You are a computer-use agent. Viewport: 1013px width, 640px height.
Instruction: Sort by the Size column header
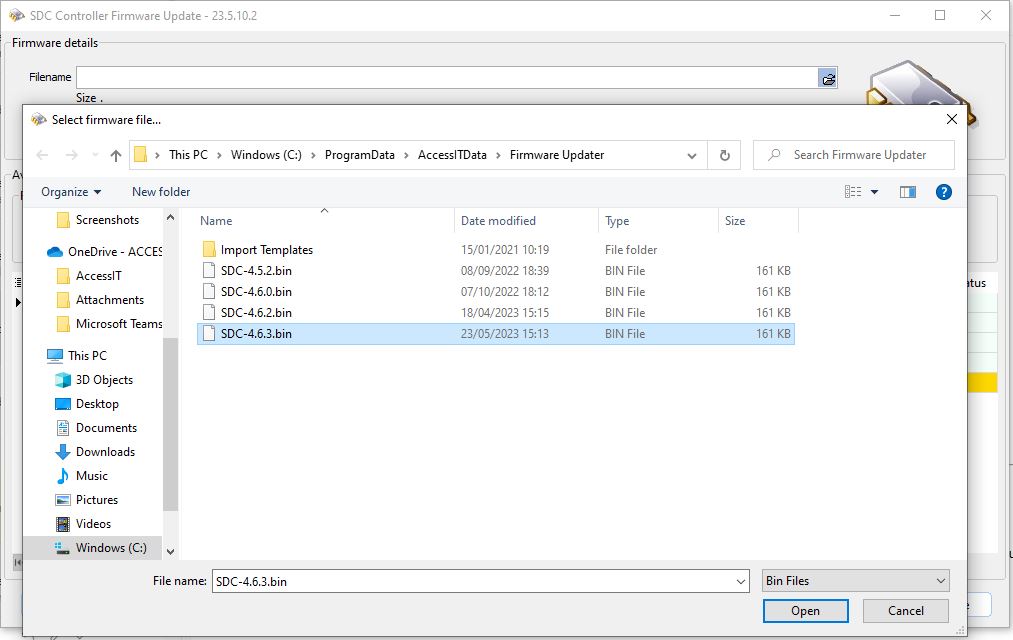735,221
